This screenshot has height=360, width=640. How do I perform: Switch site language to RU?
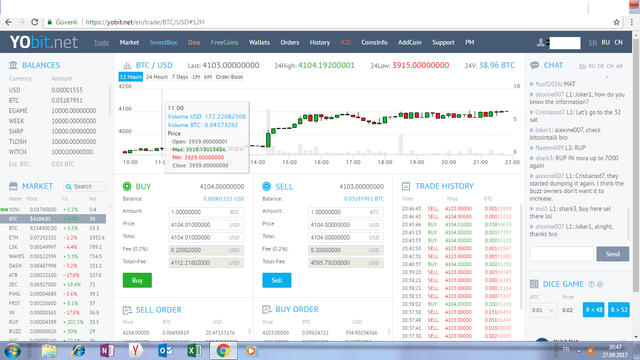click(x=606, y=42)
